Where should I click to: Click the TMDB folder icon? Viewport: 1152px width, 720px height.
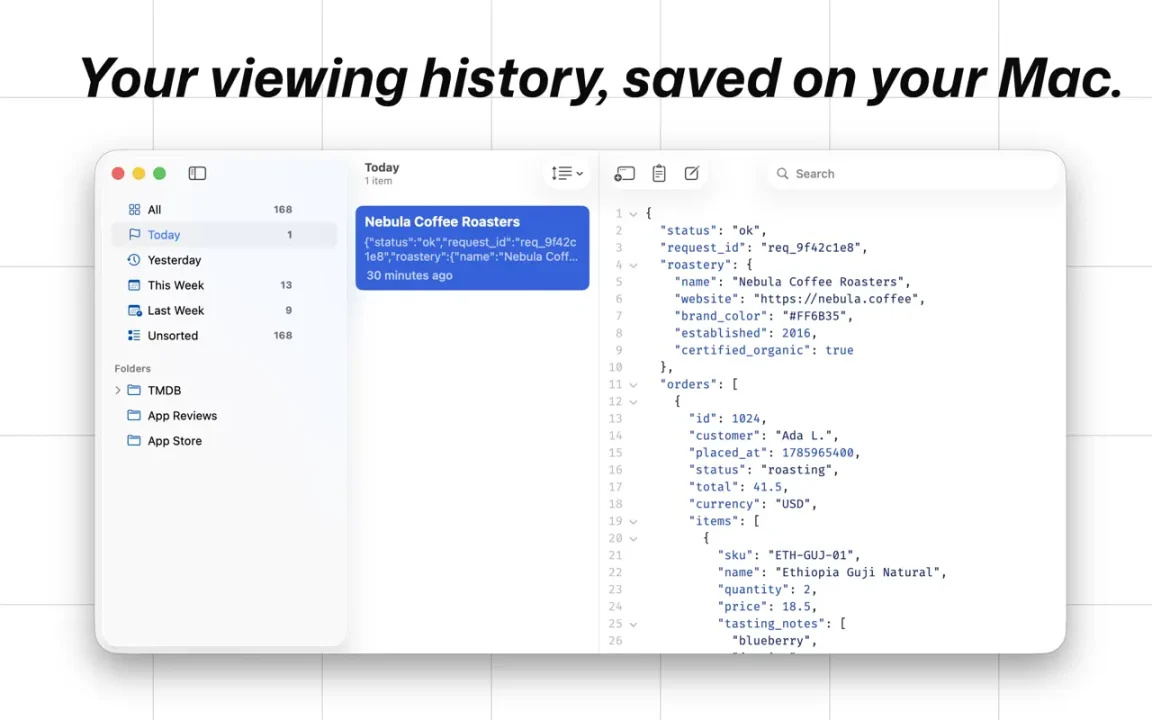(x=134, y=390)
